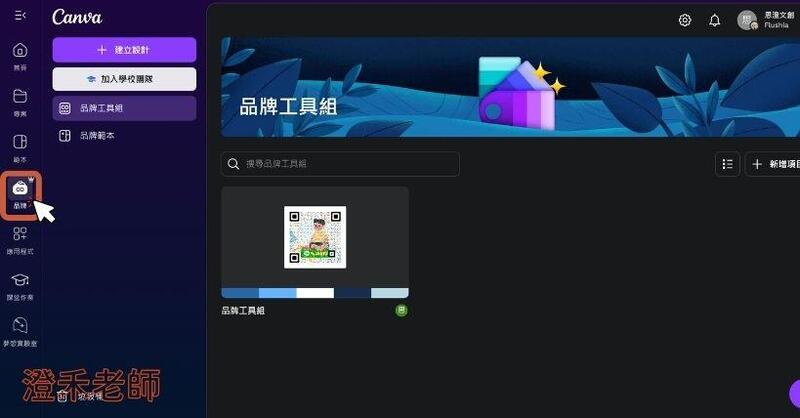
Task: Click the 建立設計 create design button
Action: 124,50
